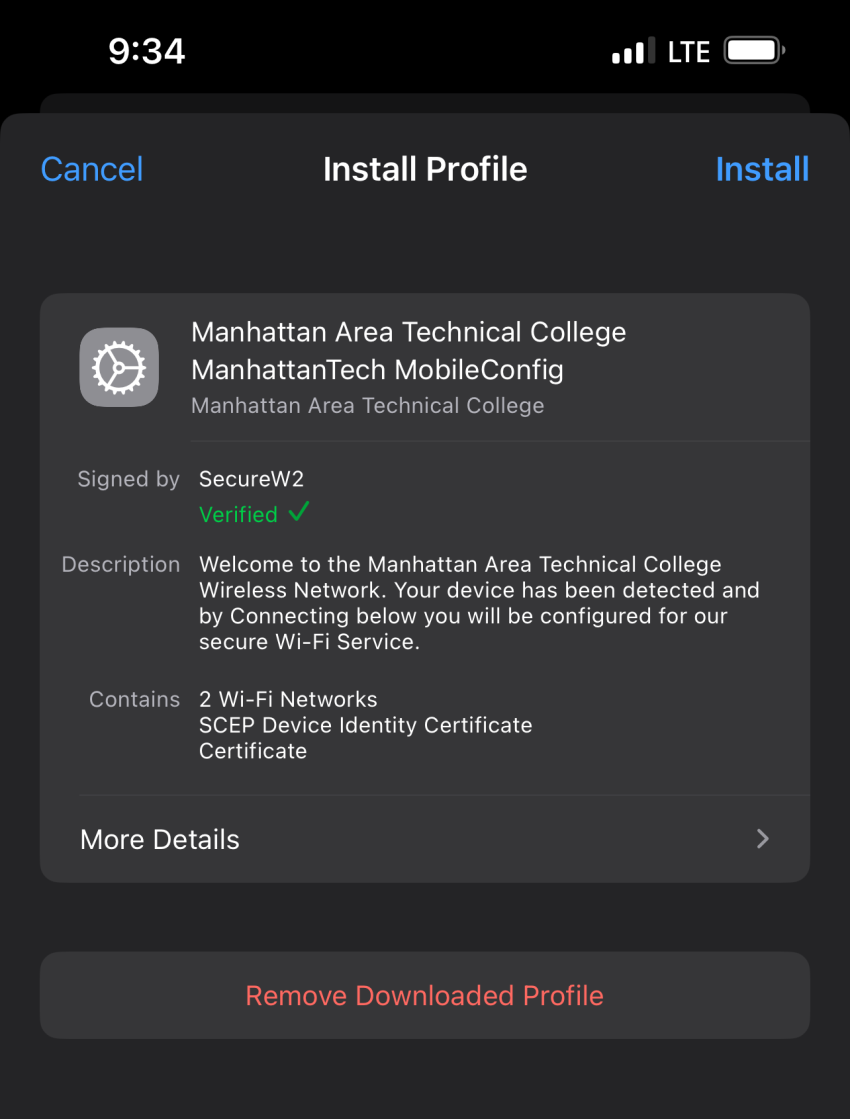Tap the green Verified checkmark icon
Viewport: 850px width, 1119px height.
pos(299,512)
